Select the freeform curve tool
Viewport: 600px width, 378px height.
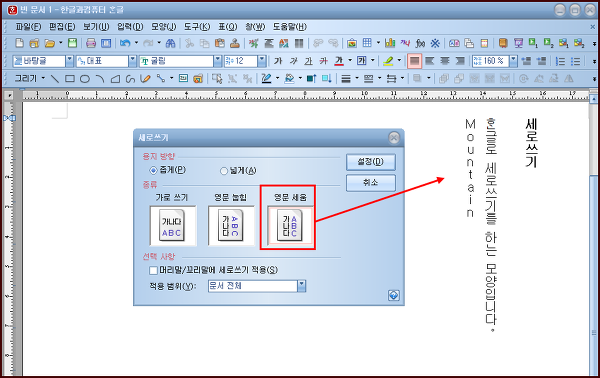click(x=130, y=79)
